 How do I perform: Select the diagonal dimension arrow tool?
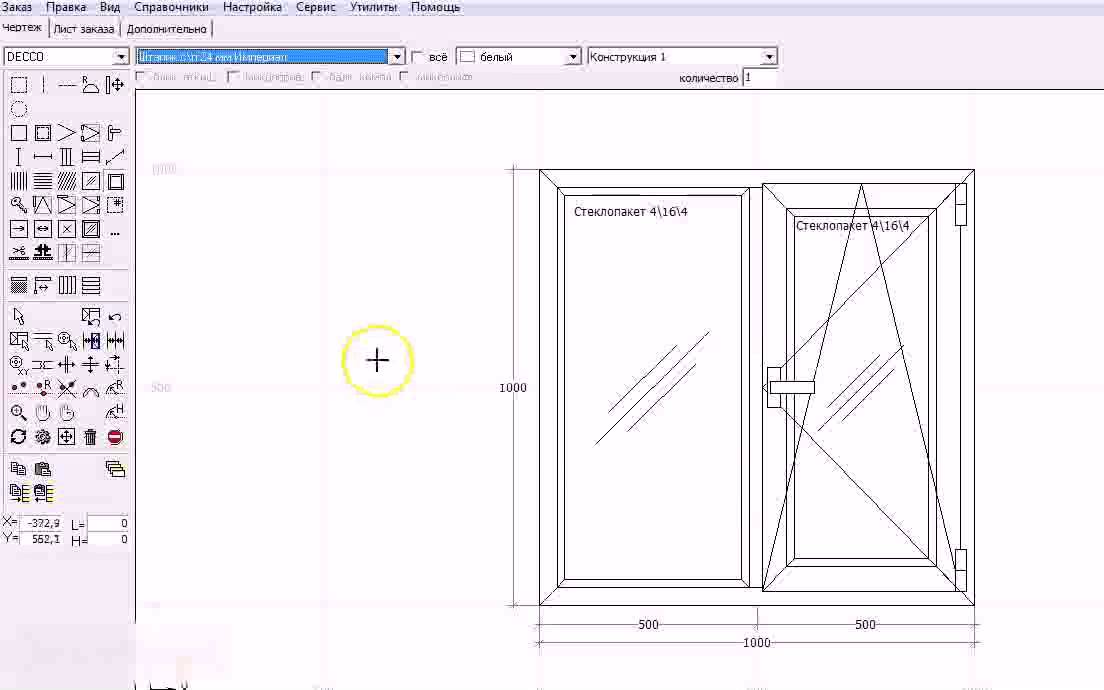(x=115, y=157)
